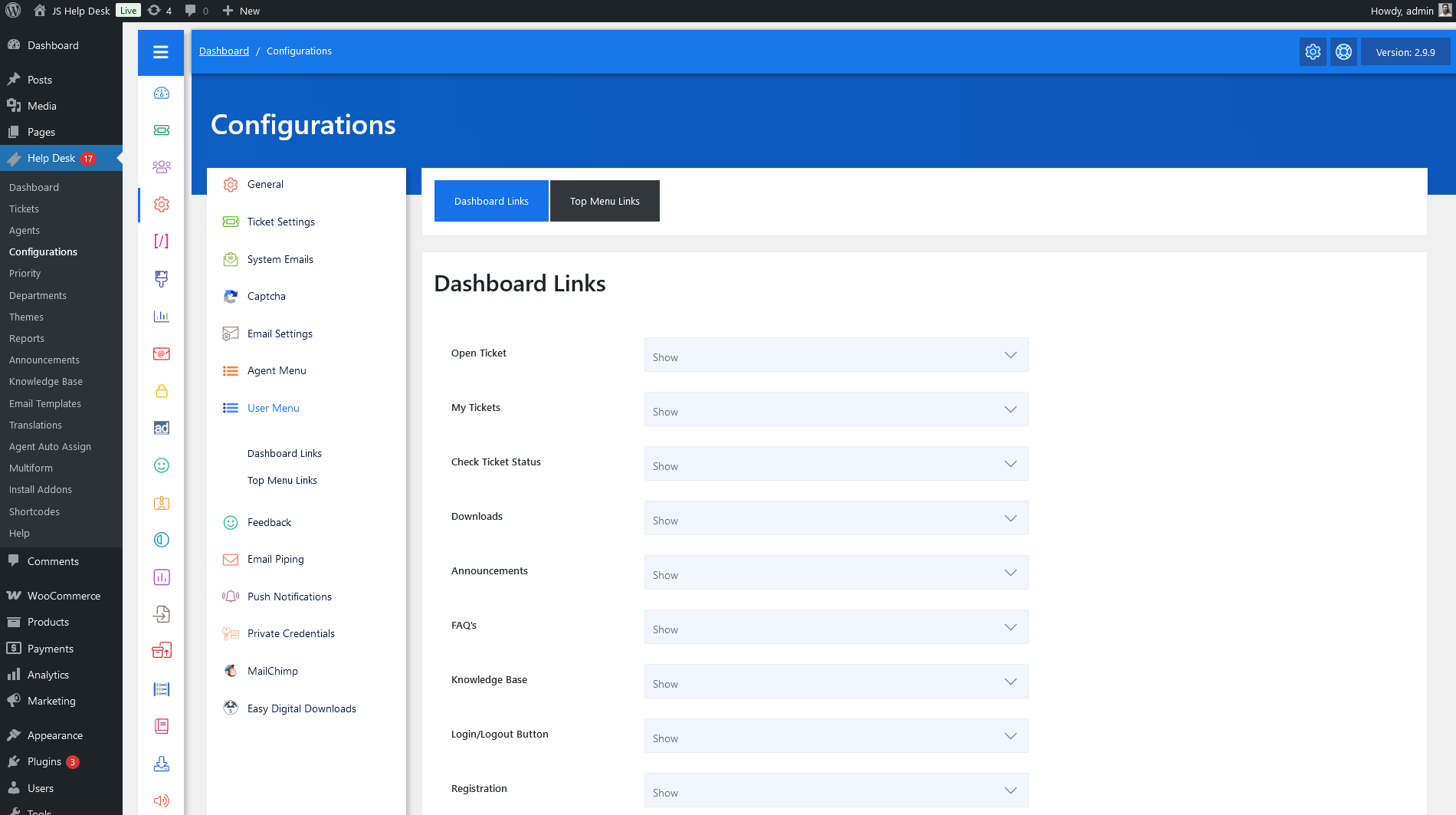
Task: Open the Check Ticket Status dropdown
Action: (x=836, y=465)
